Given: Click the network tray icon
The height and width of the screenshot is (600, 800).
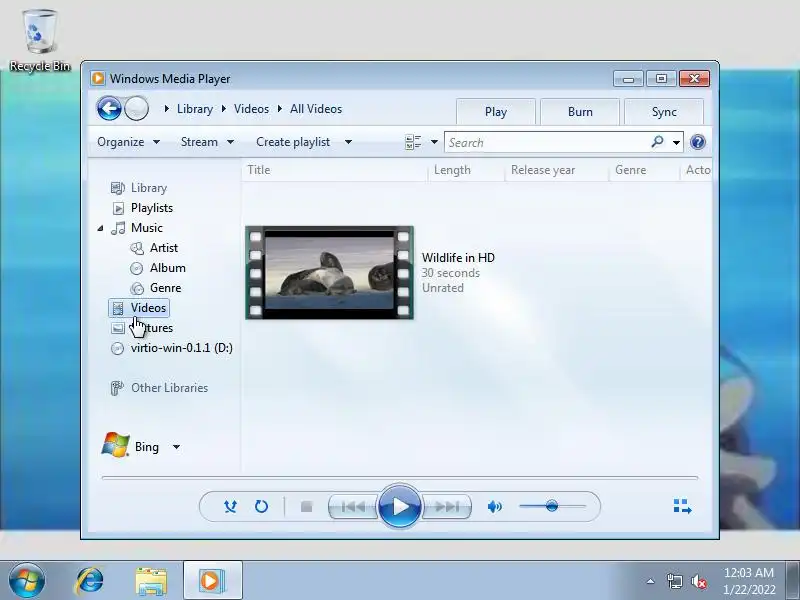Looking at the screenshot, I should (674, 581).
